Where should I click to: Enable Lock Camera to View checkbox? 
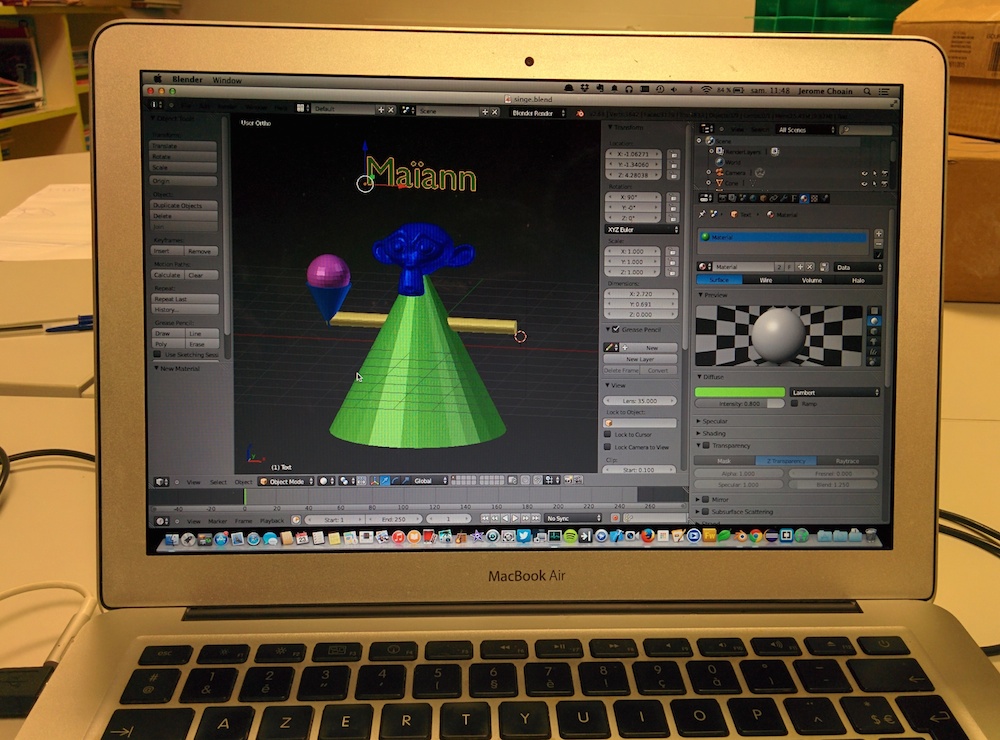[x=608, y=447]
